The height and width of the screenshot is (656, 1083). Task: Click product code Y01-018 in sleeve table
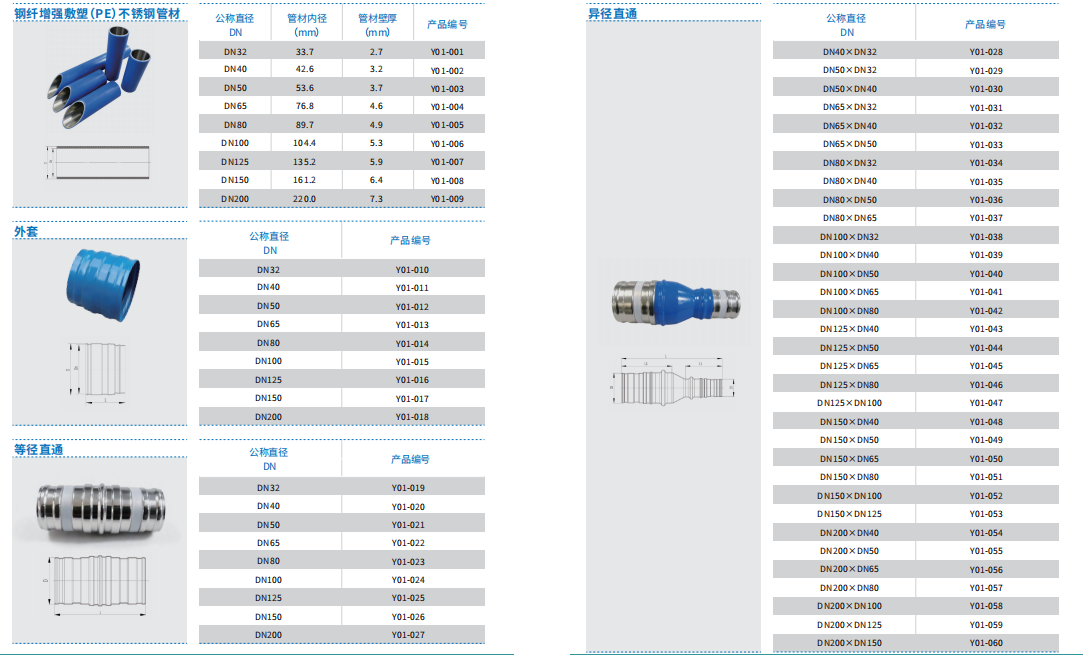click(411, 417)
